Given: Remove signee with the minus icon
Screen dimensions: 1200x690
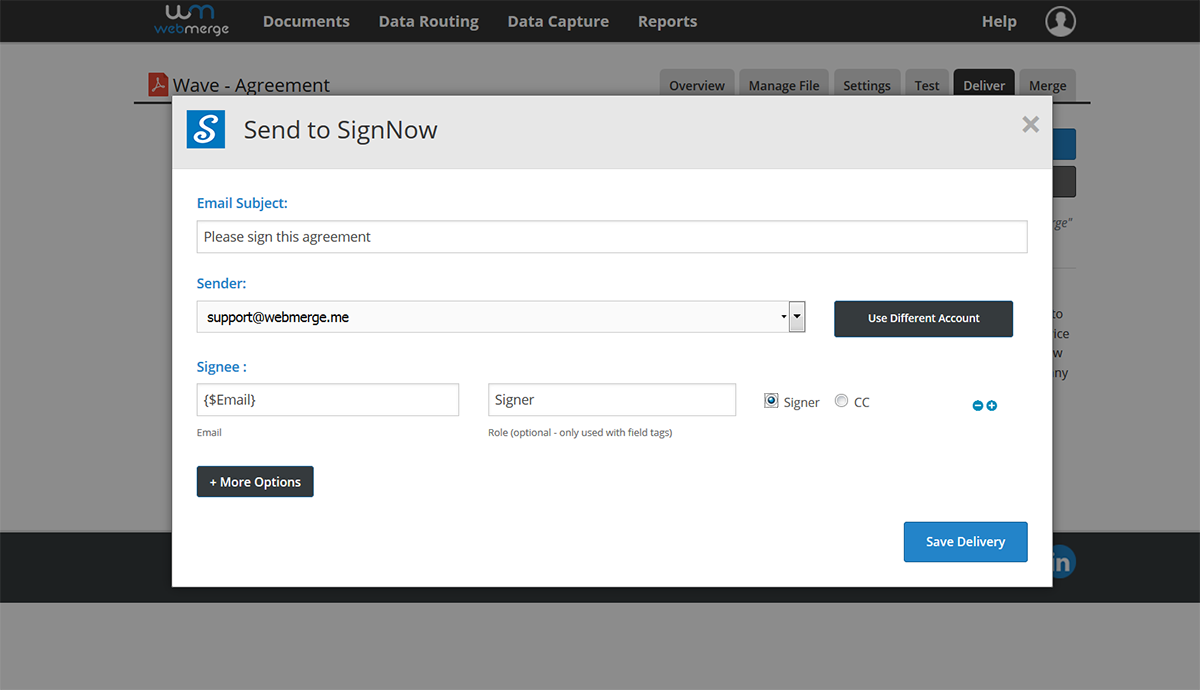Looking at the screenshot, I should pyautogui.click(x=978, y=406).
